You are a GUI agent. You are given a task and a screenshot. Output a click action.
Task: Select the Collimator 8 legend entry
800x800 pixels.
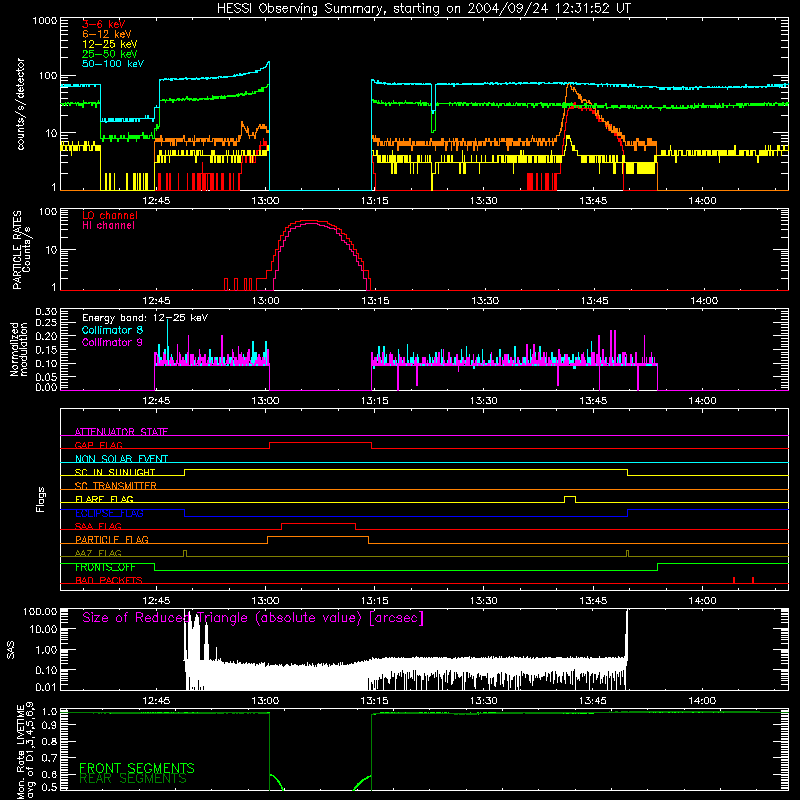(112, 330)
